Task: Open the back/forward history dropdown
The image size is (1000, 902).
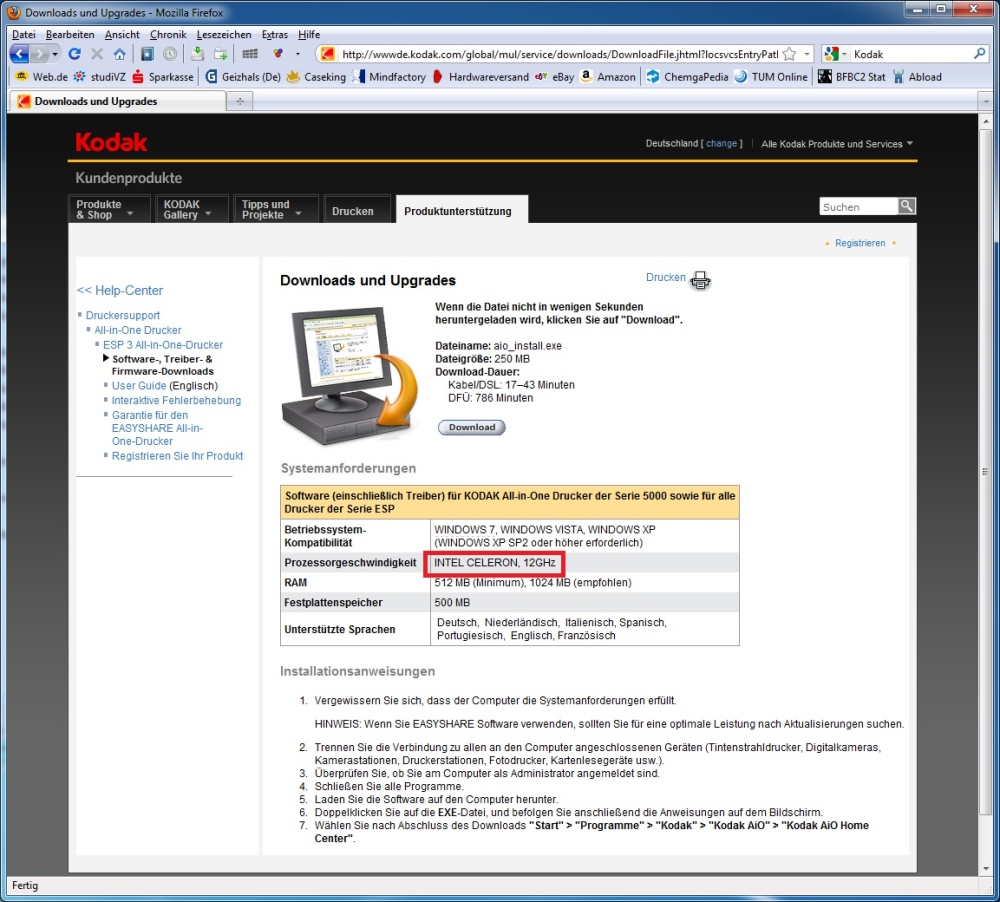Action: (55, 54)
